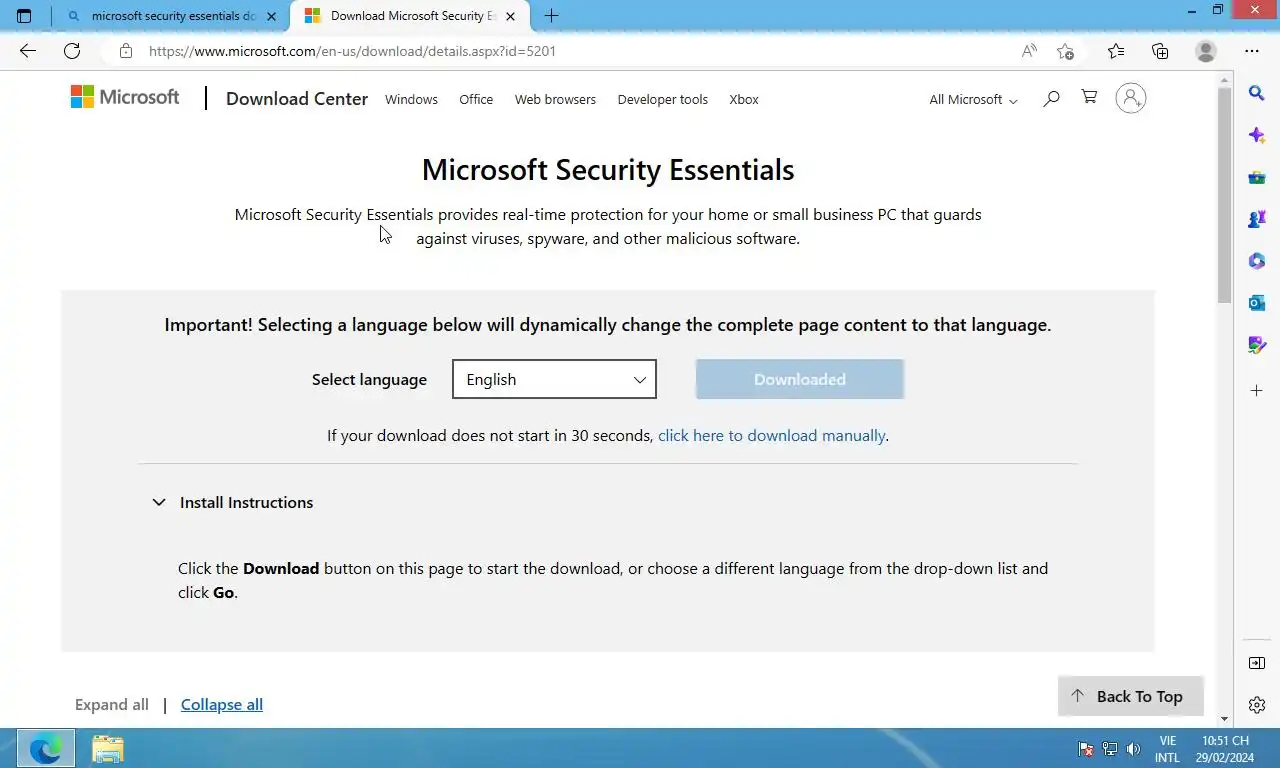
Task: Open the shopping cart icon
Action: tap(1089, 97)
